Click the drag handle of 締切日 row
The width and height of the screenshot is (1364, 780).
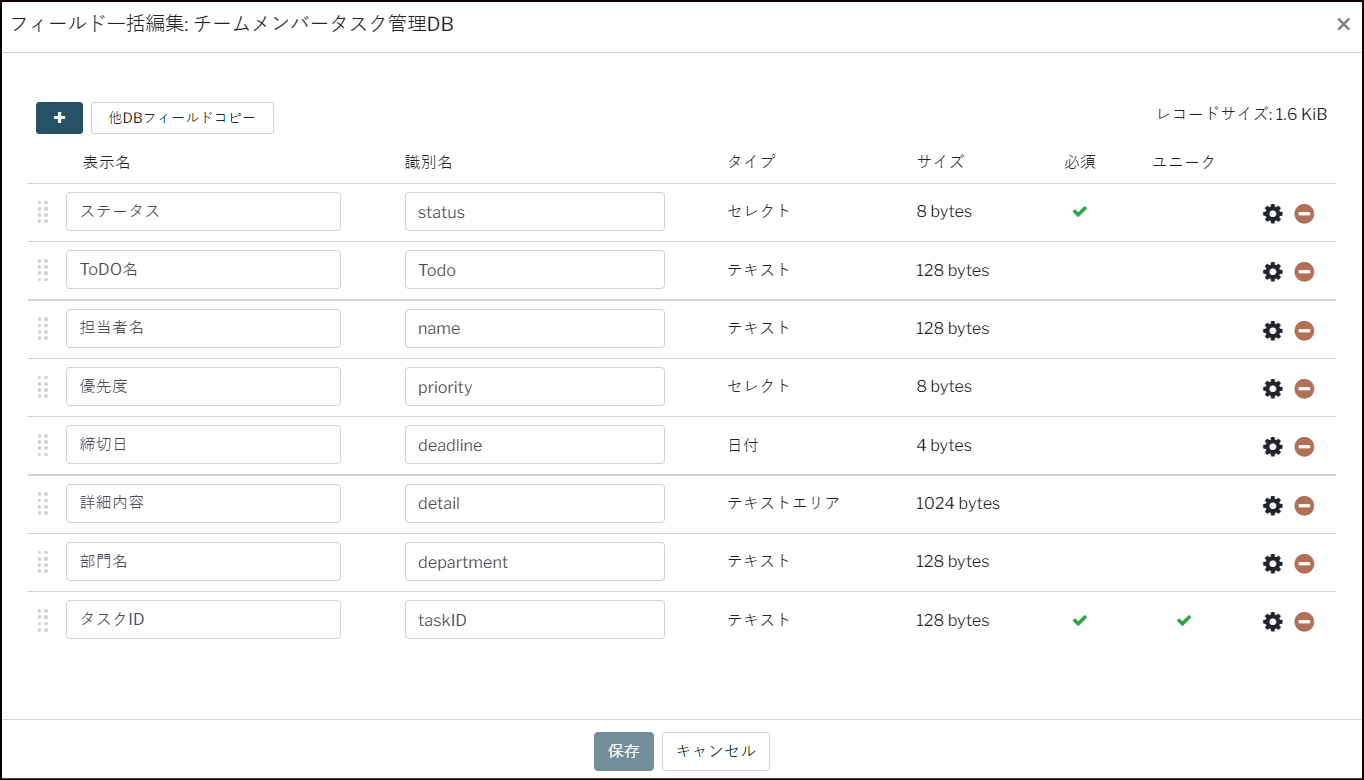43,445
